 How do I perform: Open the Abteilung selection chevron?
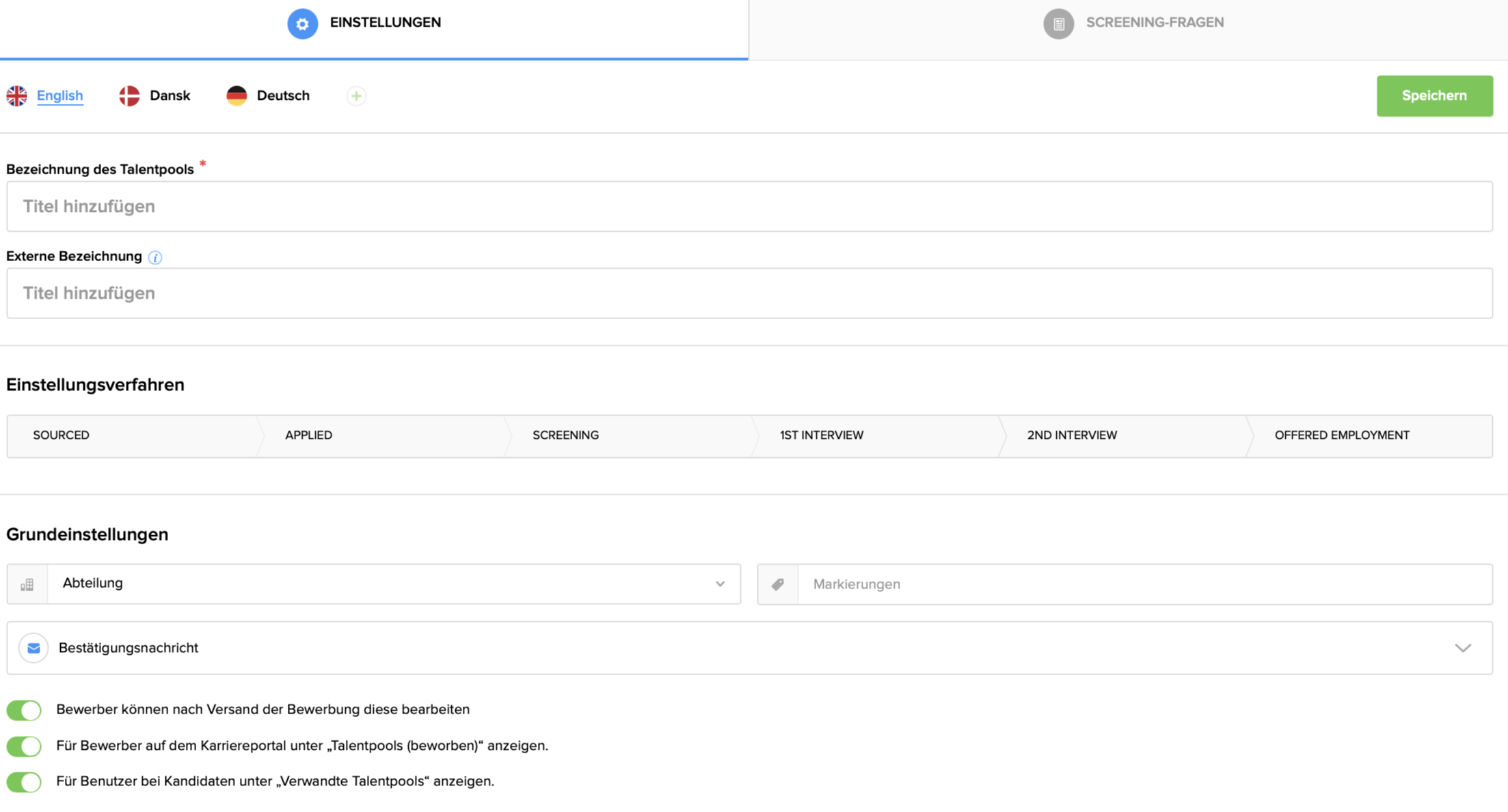click(720, 584)
